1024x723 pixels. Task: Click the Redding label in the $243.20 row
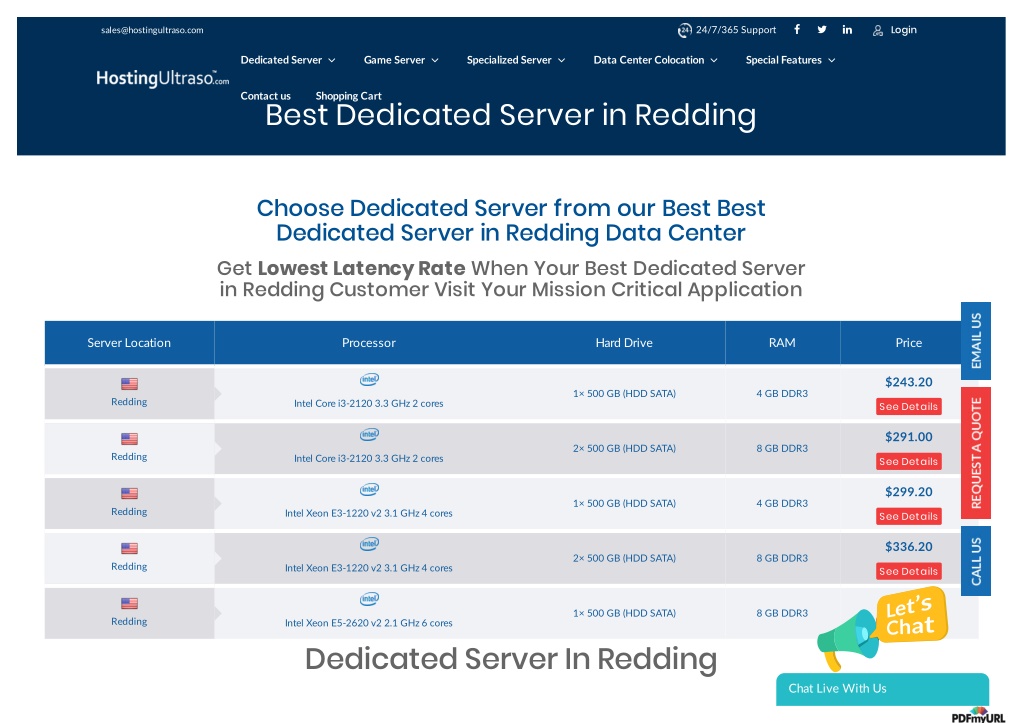pos(129,402)
